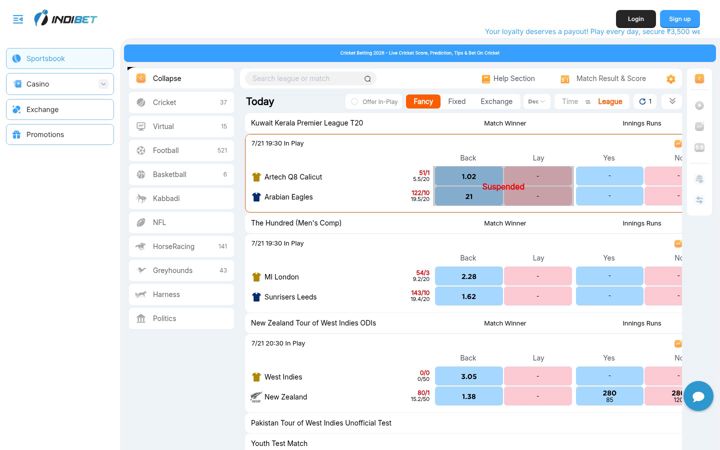Screen dimensions: 720x450
Task: Click the sliders icon in the right sidebar
Action: [x=699, y=200]
